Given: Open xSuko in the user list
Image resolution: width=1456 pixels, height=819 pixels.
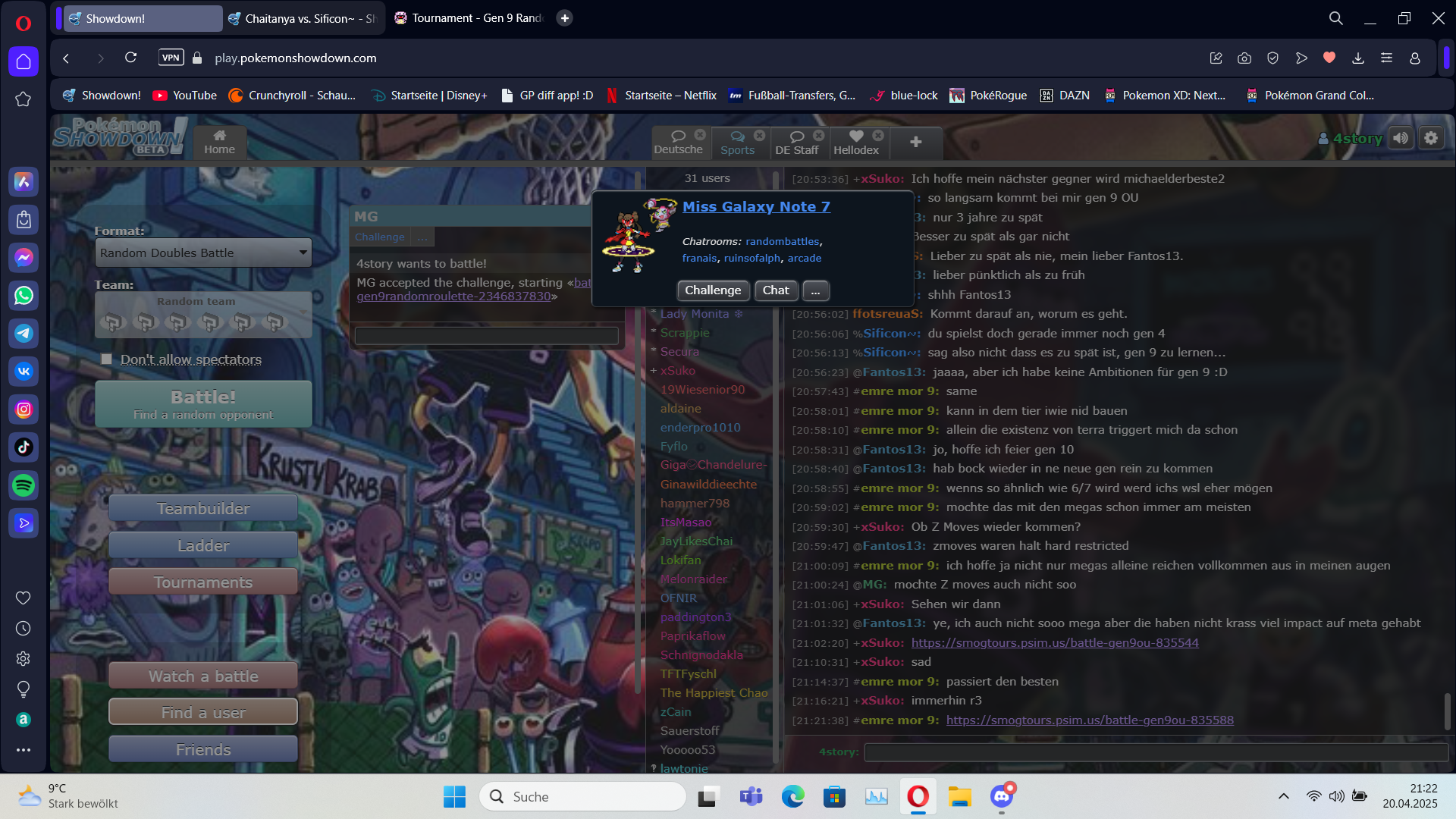Looking at the screenshot, I should click(x=677, y=371).
